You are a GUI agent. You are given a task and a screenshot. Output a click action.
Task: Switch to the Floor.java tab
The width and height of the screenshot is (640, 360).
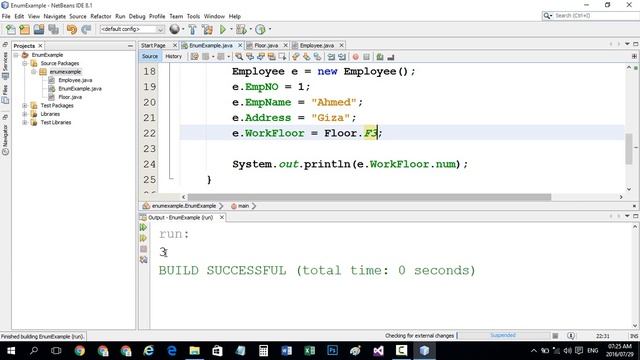266,45
